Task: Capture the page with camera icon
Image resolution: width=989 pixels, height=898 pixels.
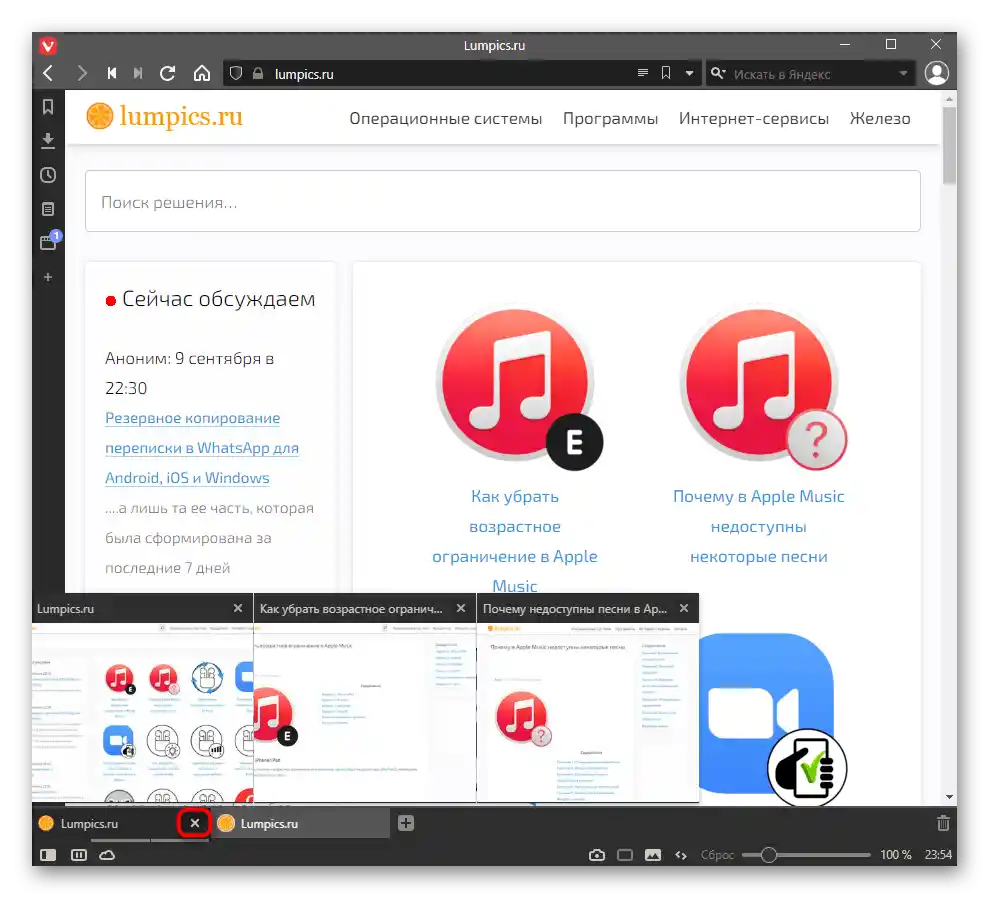Action: [597, 855]
